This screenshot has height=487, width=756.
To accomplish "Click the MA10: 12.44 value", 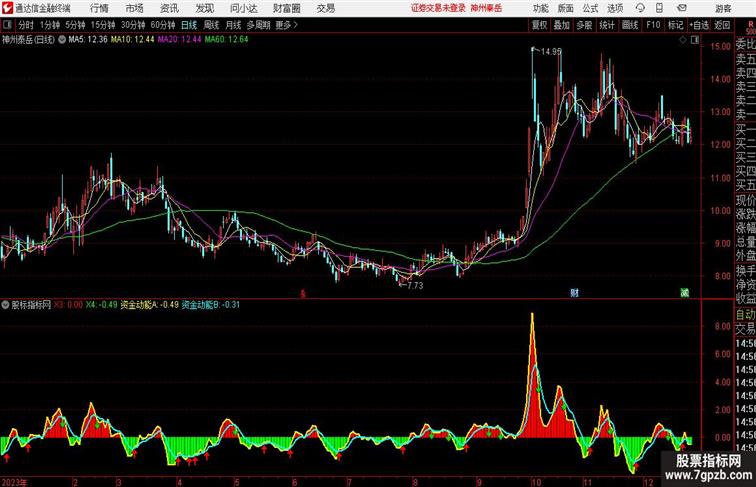I will (x=133, y=40).
